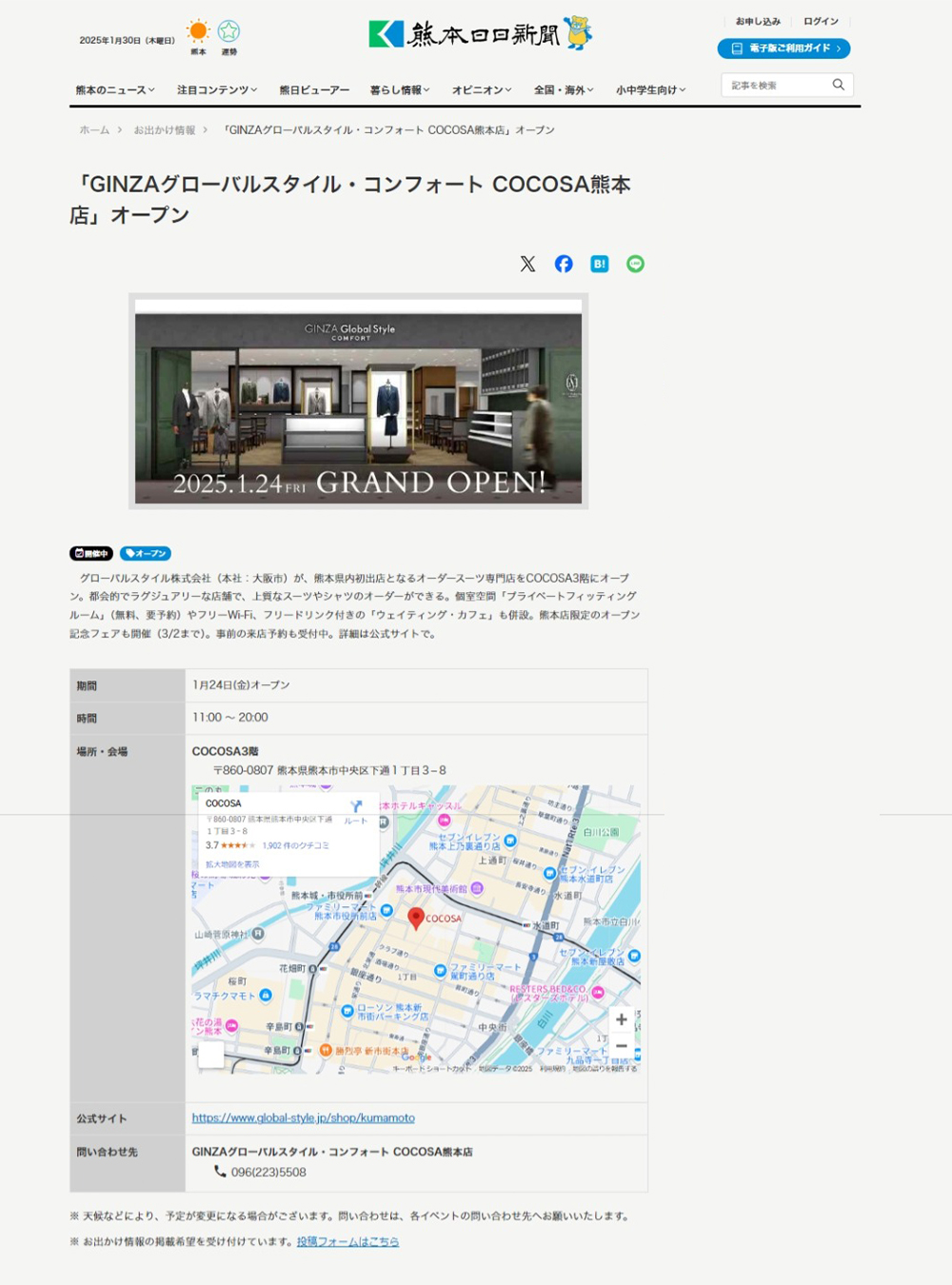Zoom out on the map
The width and height of the screenshot is (952, 1285).
pos(621,1045)
